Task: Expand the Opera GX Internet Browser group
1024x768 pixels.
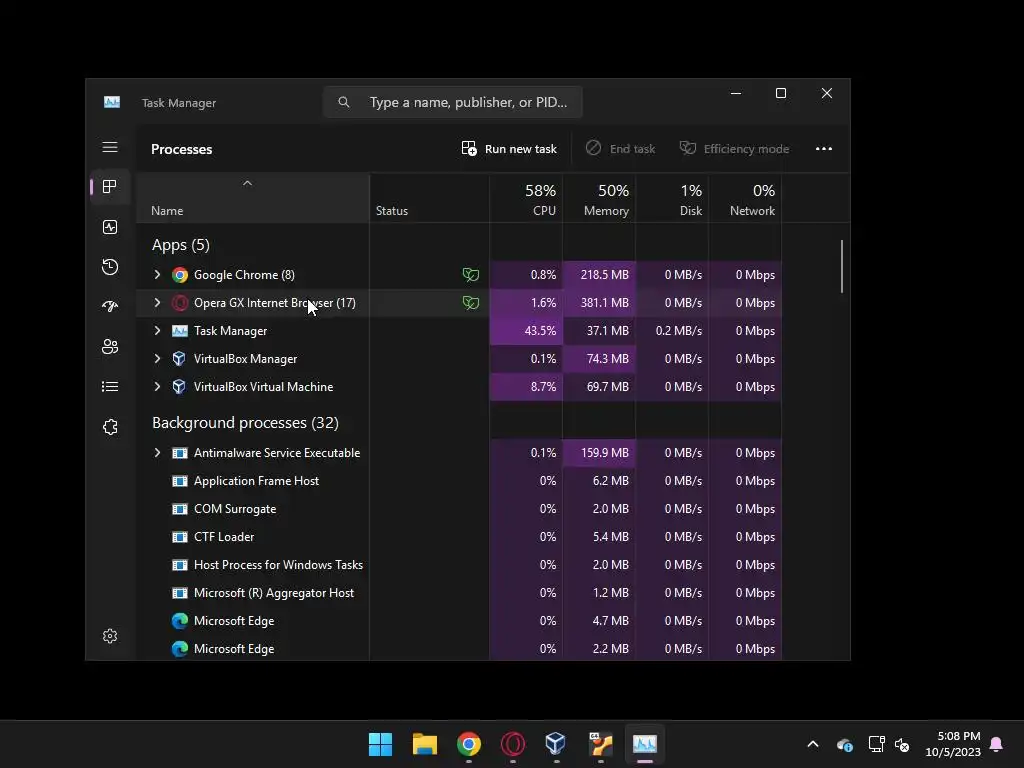Action: pos(157,303)
